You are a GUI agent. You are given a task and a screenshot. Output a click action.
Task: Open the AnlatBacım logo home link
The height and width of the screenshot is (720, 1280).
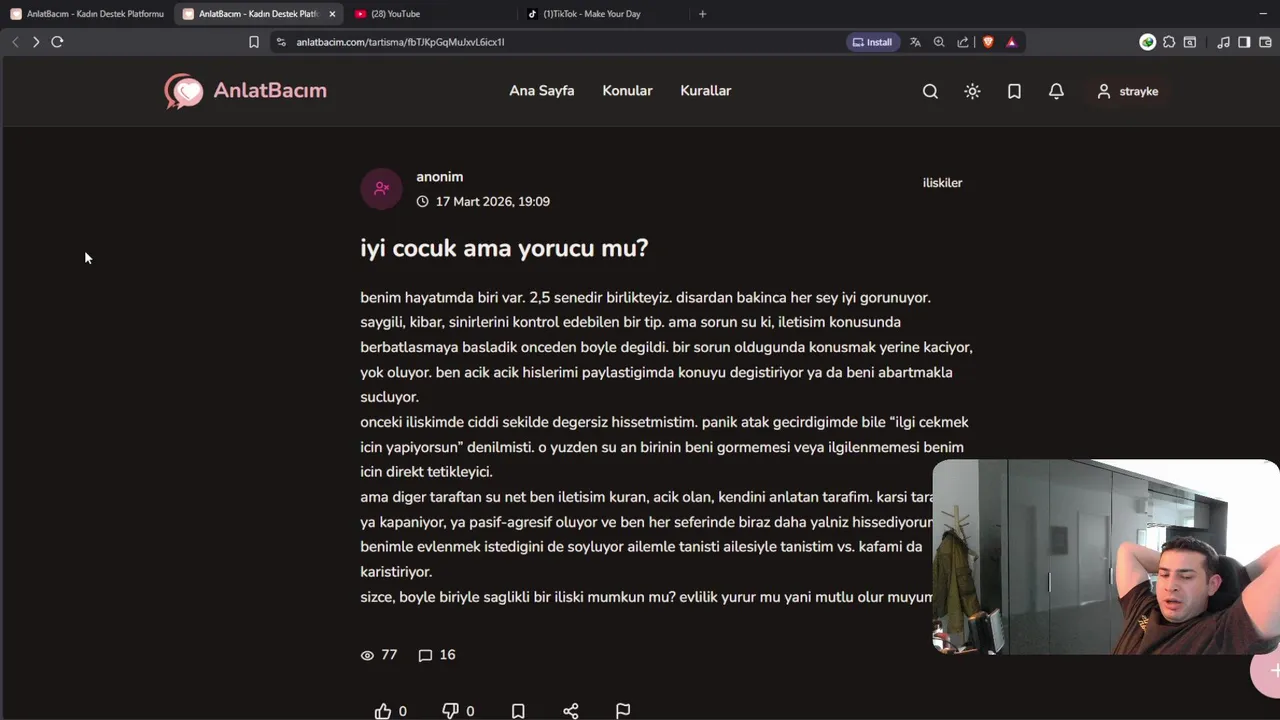pyautogui.click(x=245, y=91)
